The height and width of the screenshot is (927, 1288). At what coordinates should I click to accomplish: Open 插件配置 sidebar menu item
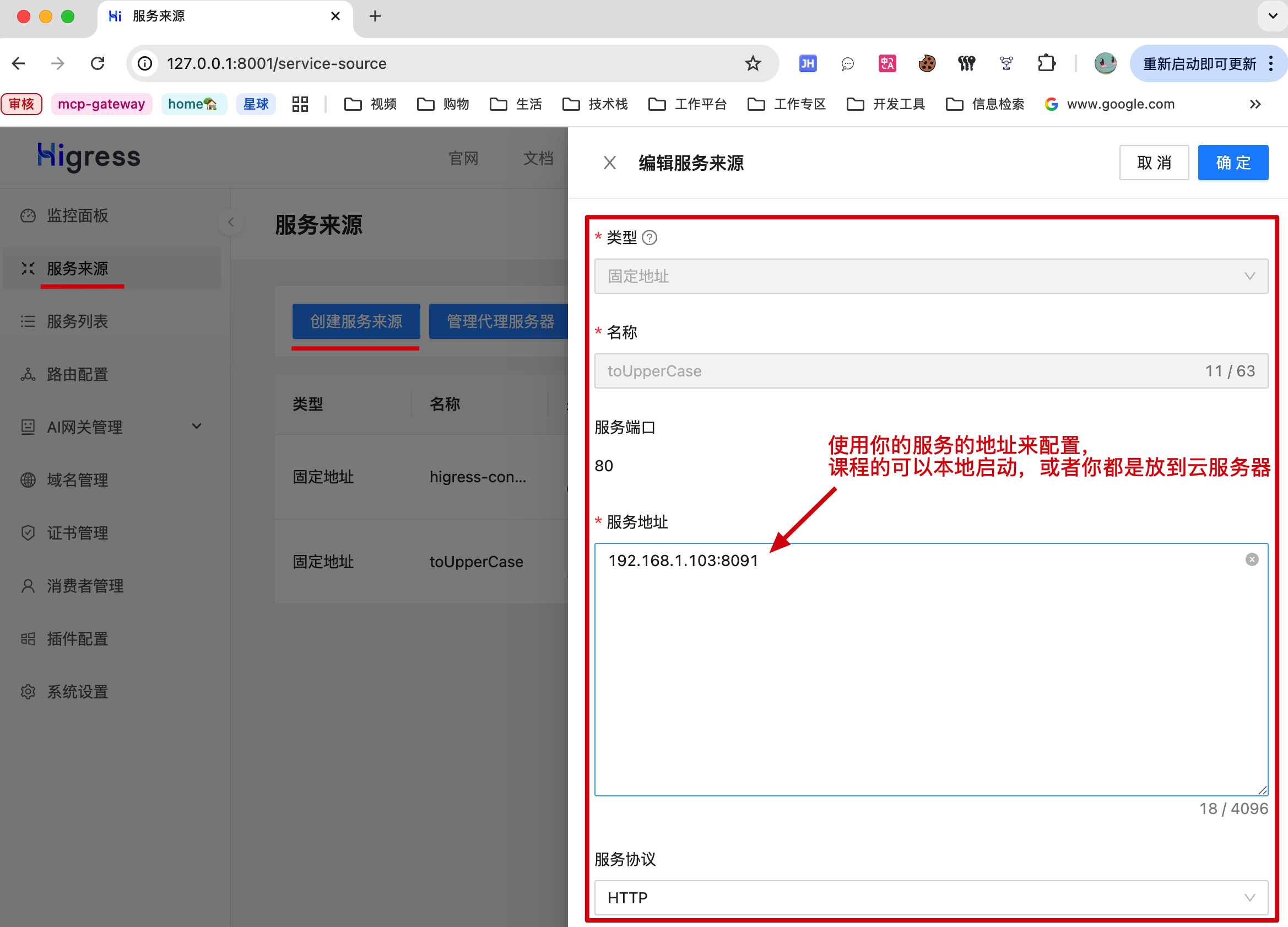(77, 638)
